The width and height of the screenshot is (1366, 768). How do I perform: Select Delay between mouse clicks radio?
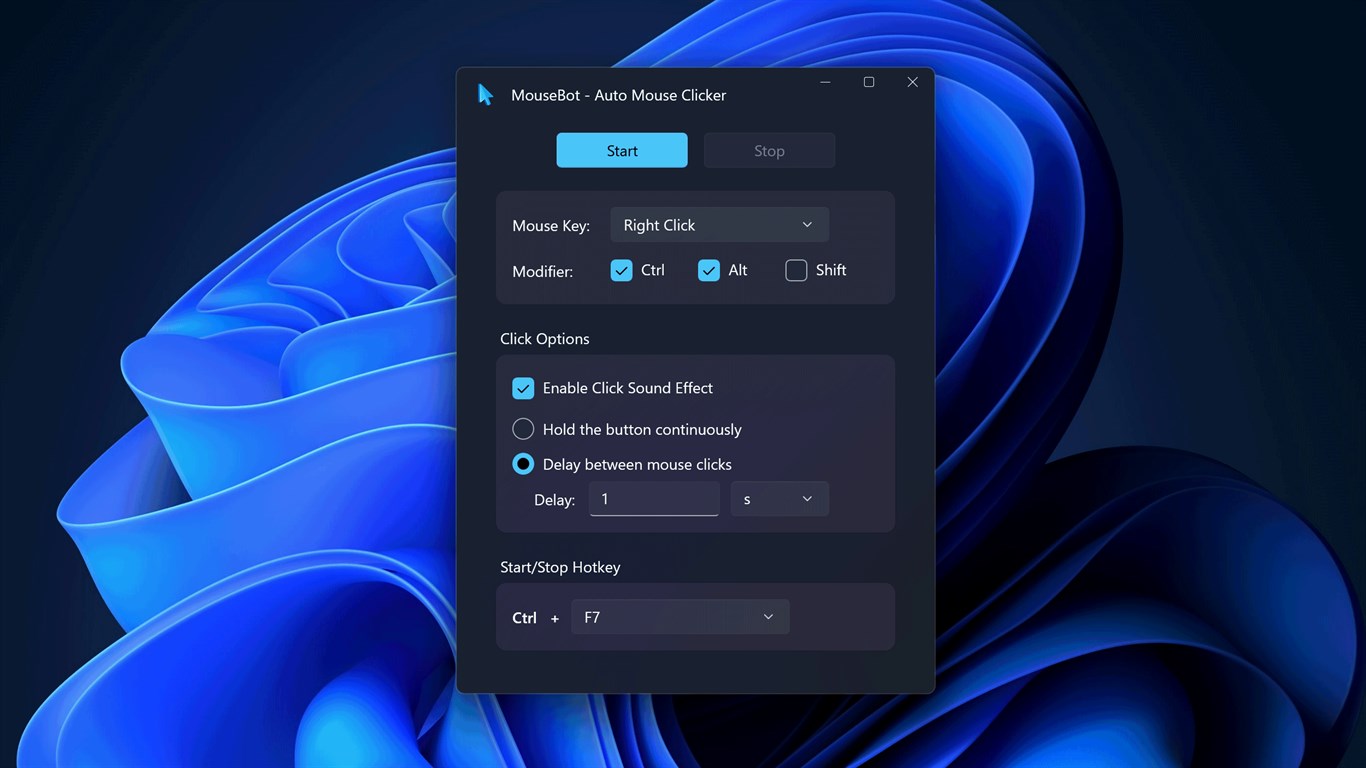[x=523, y=464]
